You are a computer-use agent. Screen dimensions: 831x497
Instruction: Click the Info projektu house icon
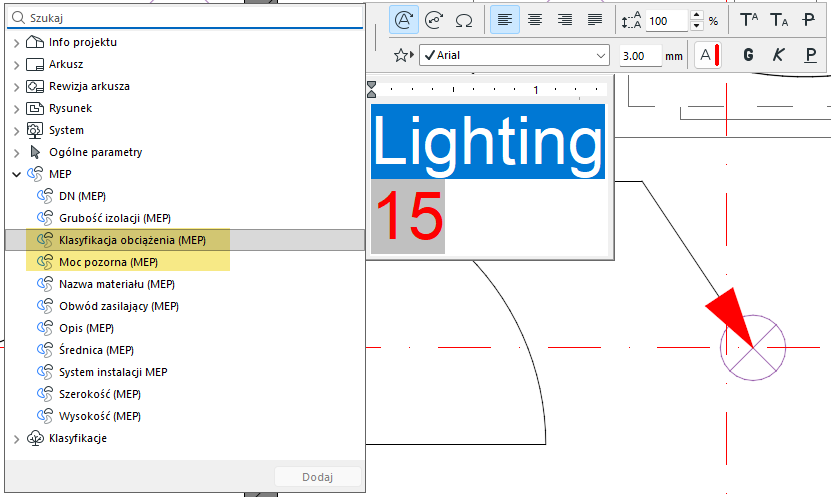35,42
